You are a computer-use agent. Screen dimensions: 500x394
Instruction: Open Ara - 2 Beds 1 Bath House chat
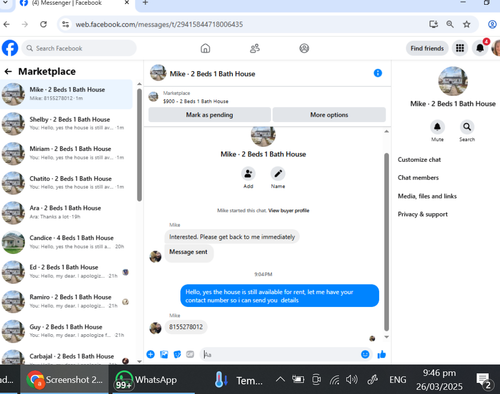(67, 212)
